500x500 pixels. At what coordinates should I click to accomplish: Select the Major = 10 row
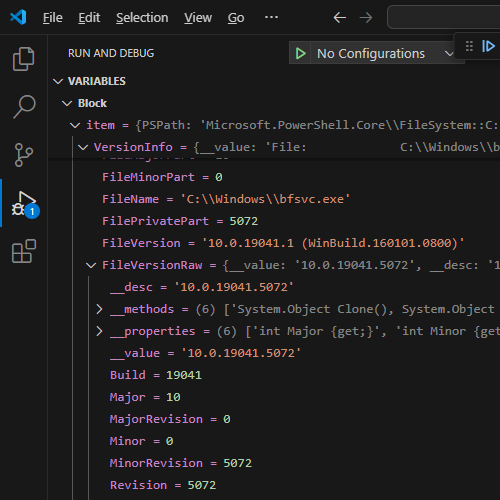coord(274,397)
